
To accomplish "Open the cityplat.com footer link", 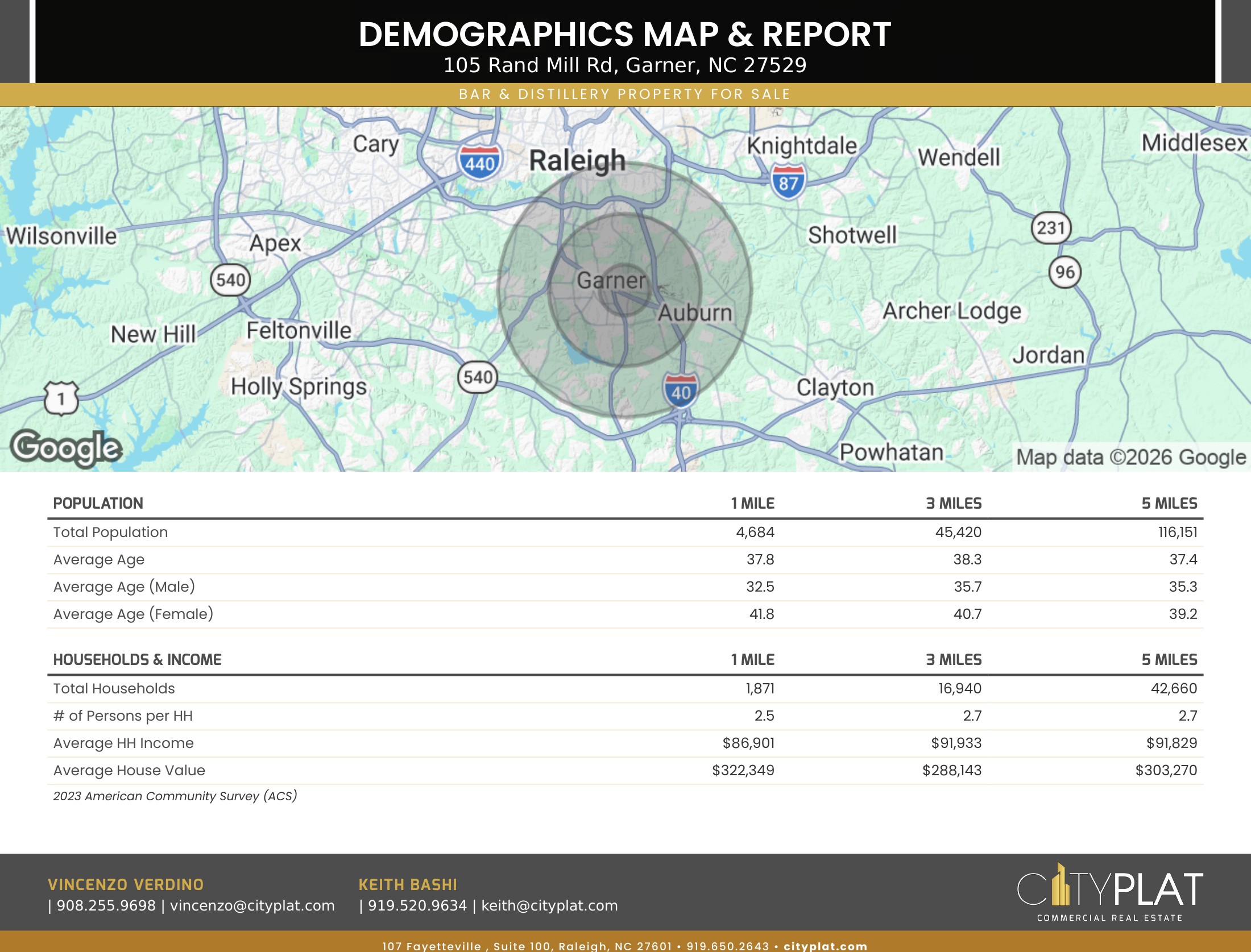I will click(825, 946).
